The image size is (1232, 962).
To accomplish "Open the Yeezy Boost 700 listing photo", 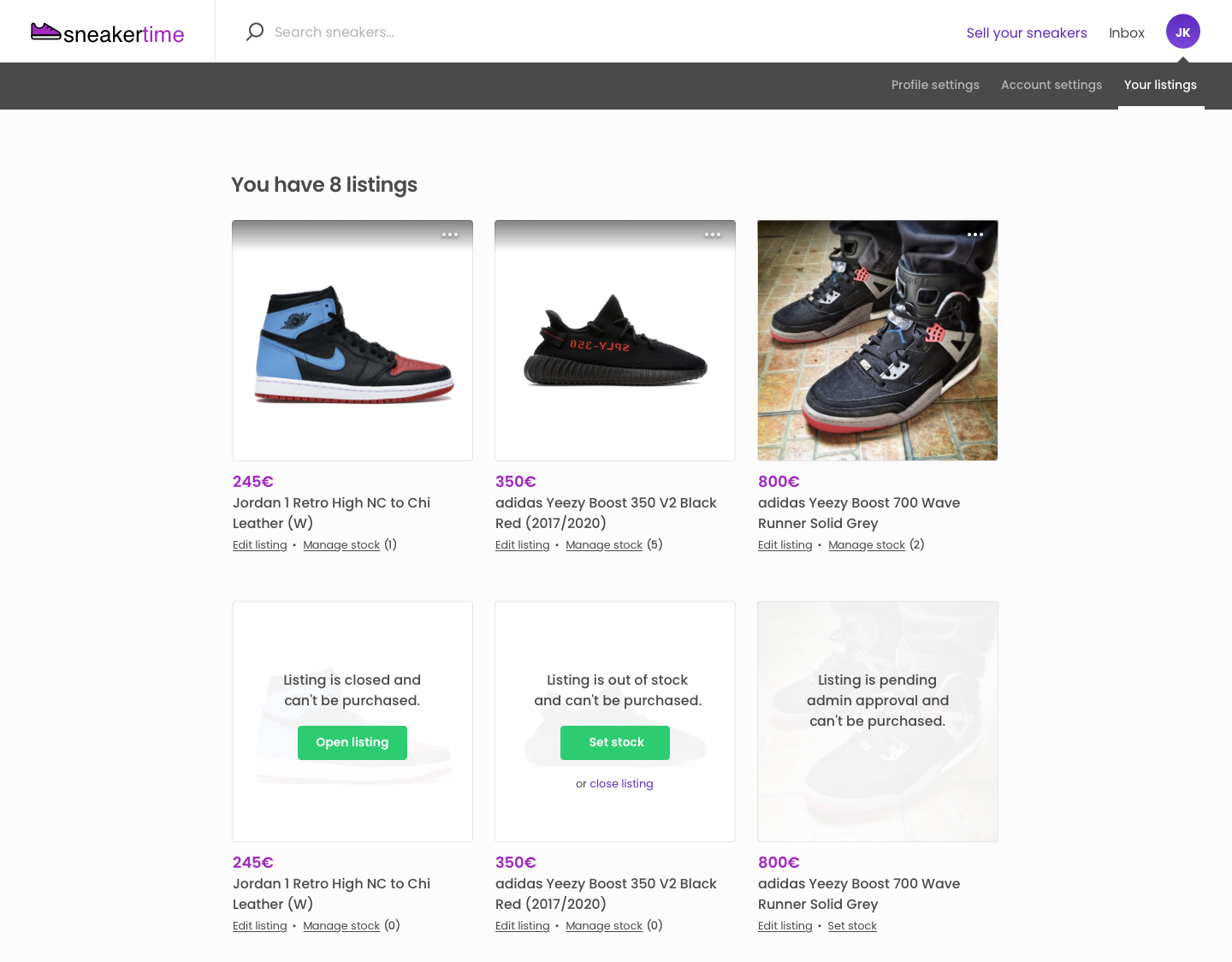I will [x=877, y=340].
